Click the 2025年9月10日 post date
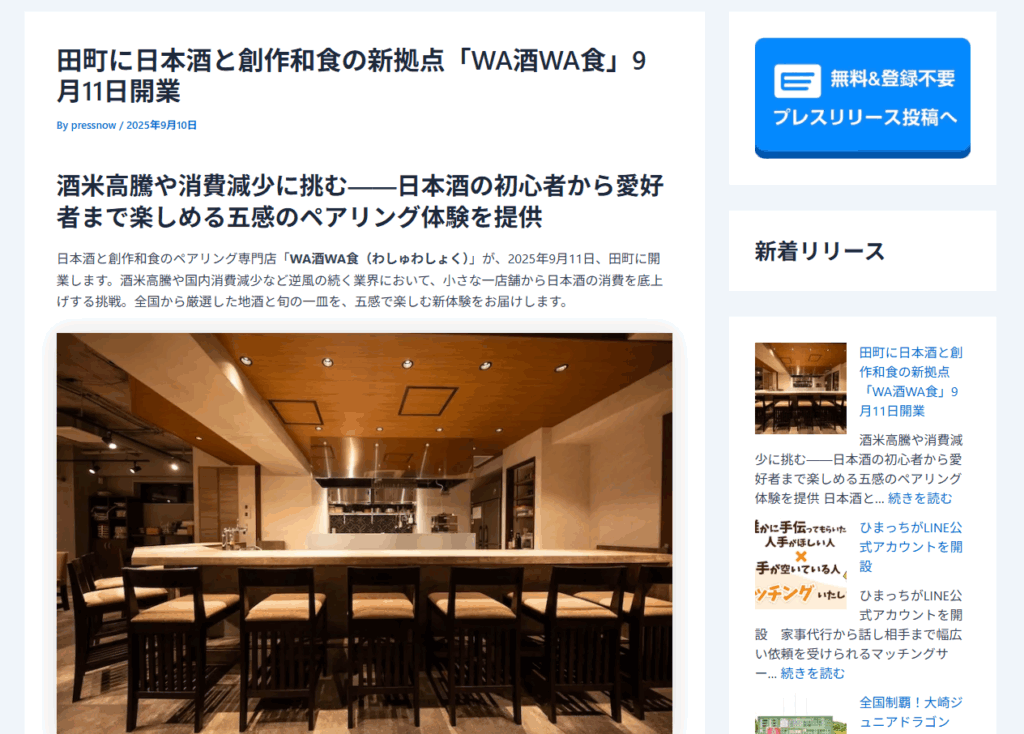This screenshot has width=1024, height=734. (x=161, y=125)
